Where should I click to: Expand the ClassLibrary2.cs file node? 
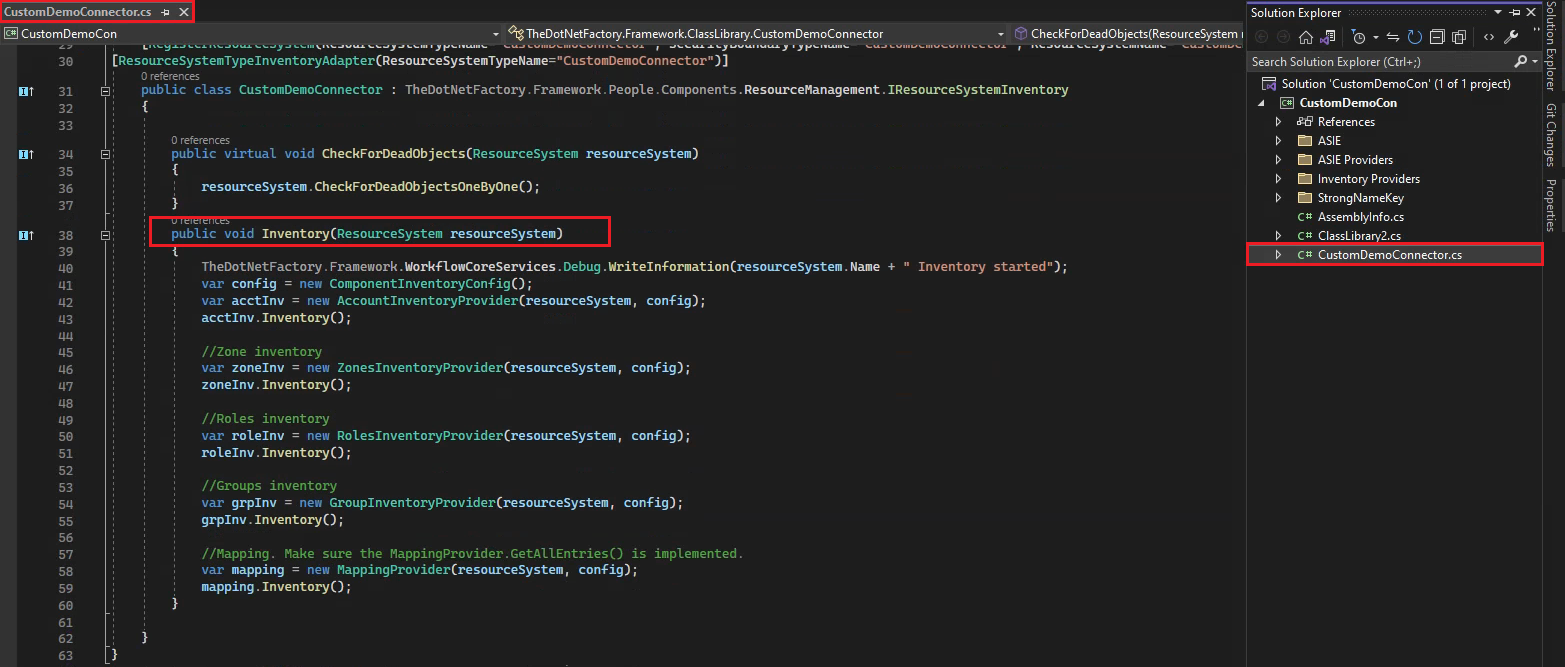pos(1278,236)
